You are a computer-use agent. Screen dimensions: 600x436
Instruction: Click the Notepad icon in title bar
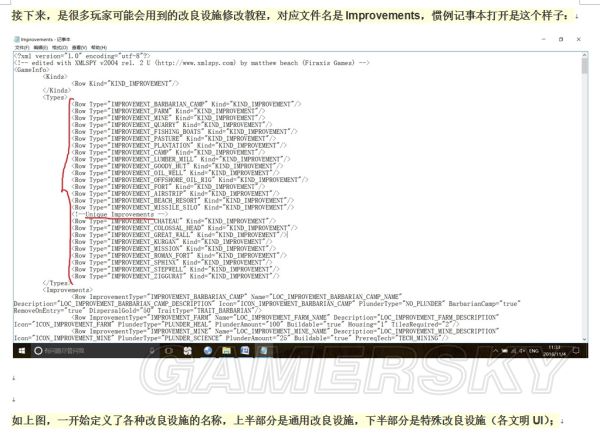tap(17, 38)
